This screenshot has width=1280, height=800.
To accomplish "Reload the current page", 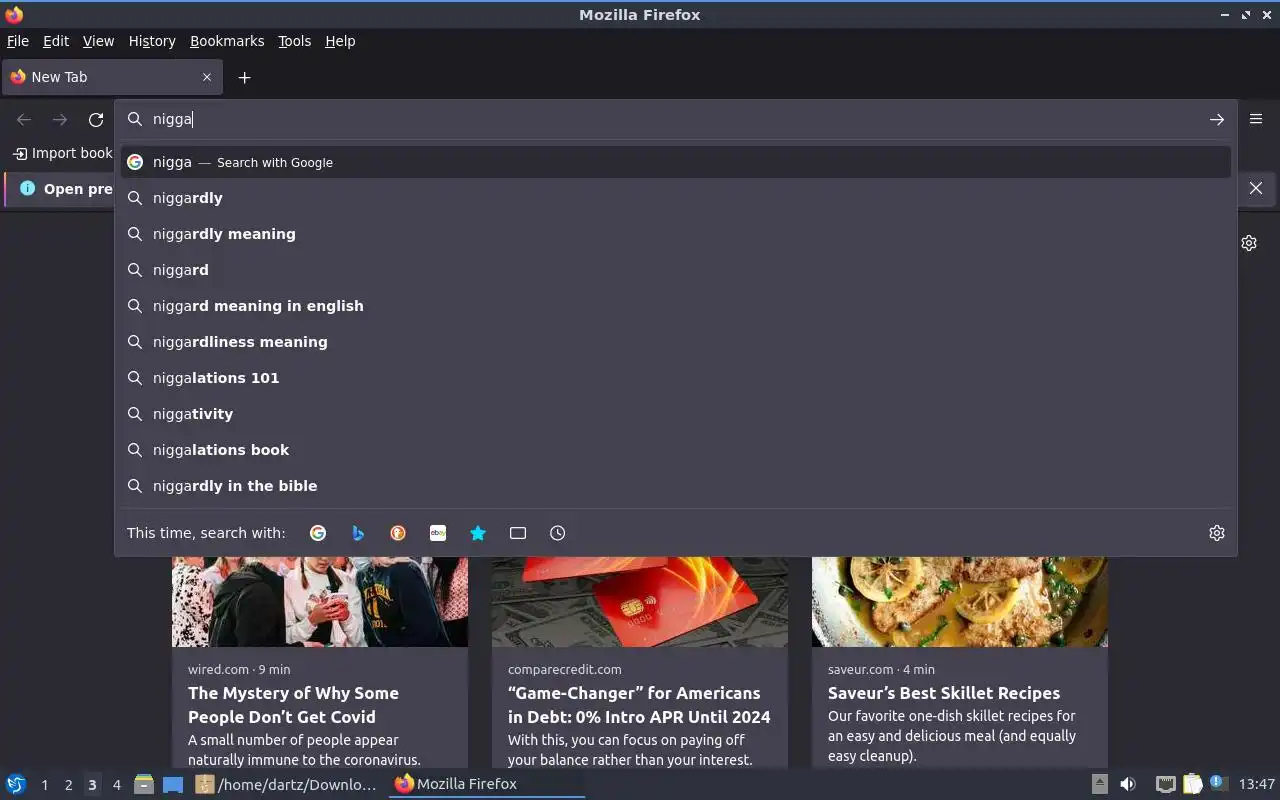I will pyautogui.click(x=96, y=119).
